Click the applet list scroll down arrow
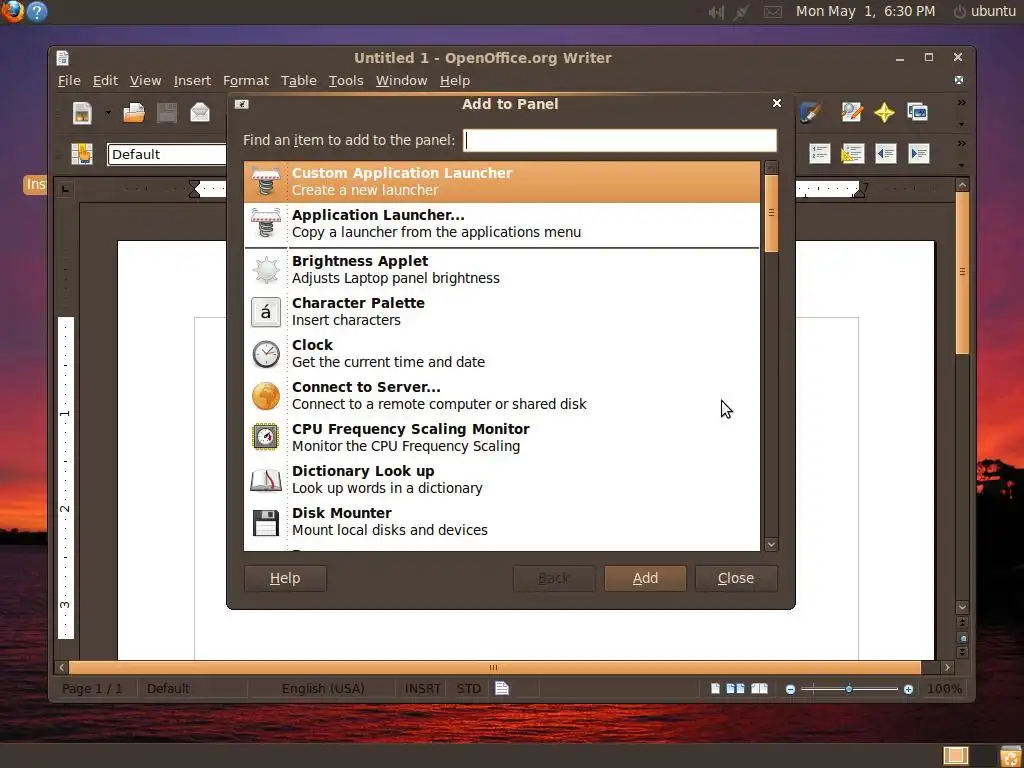 click(x=771, y=544)
